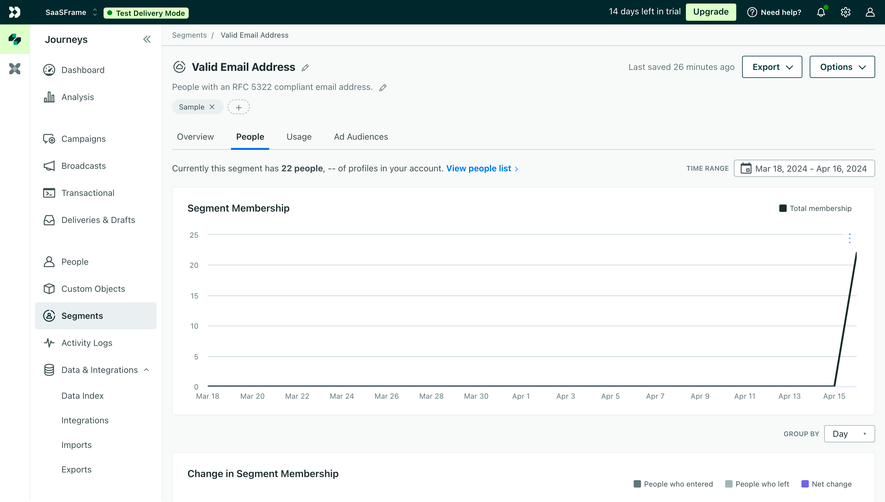Click the Valid Email Address breadcrumb
The height and width of the screenshot is (502, 885).
pos(255,35)
